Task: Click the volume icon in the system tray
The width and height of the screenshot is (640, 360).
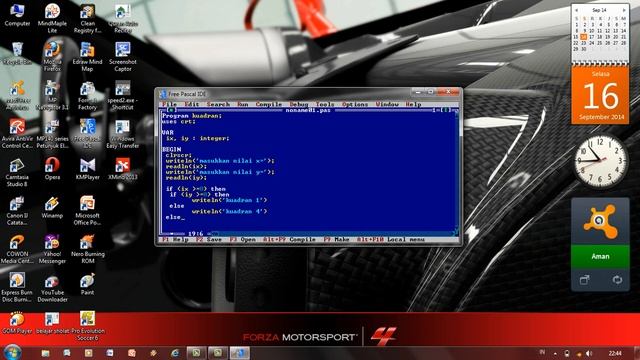Action: tap(589, 353)
